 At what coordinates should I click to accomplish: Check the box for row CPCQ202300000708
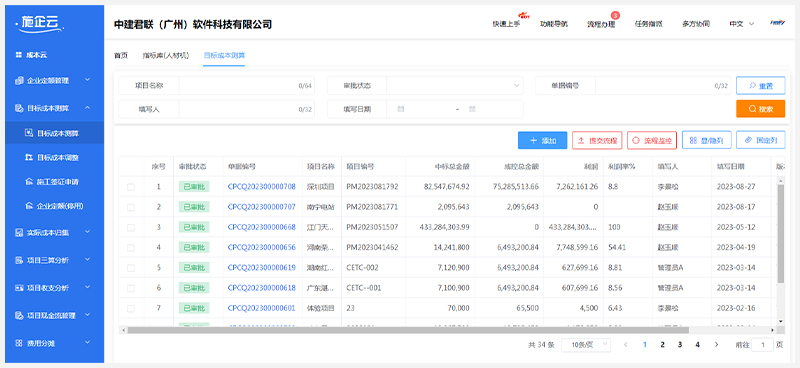click(x=131, y=187)
